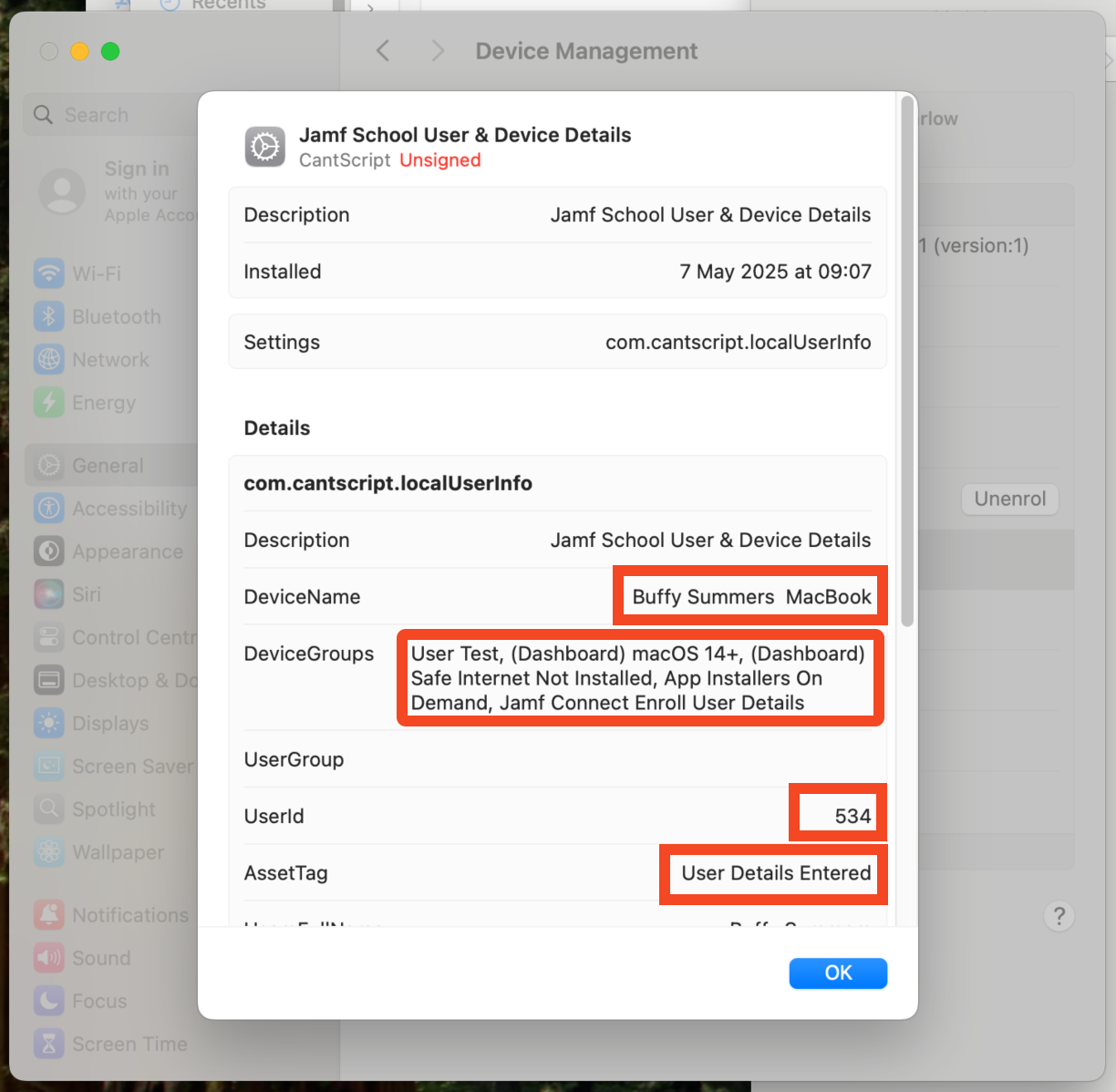Click the UserGroup row label
Image resolution: width=1116 pixels, height=1092 pixels.
294,759
